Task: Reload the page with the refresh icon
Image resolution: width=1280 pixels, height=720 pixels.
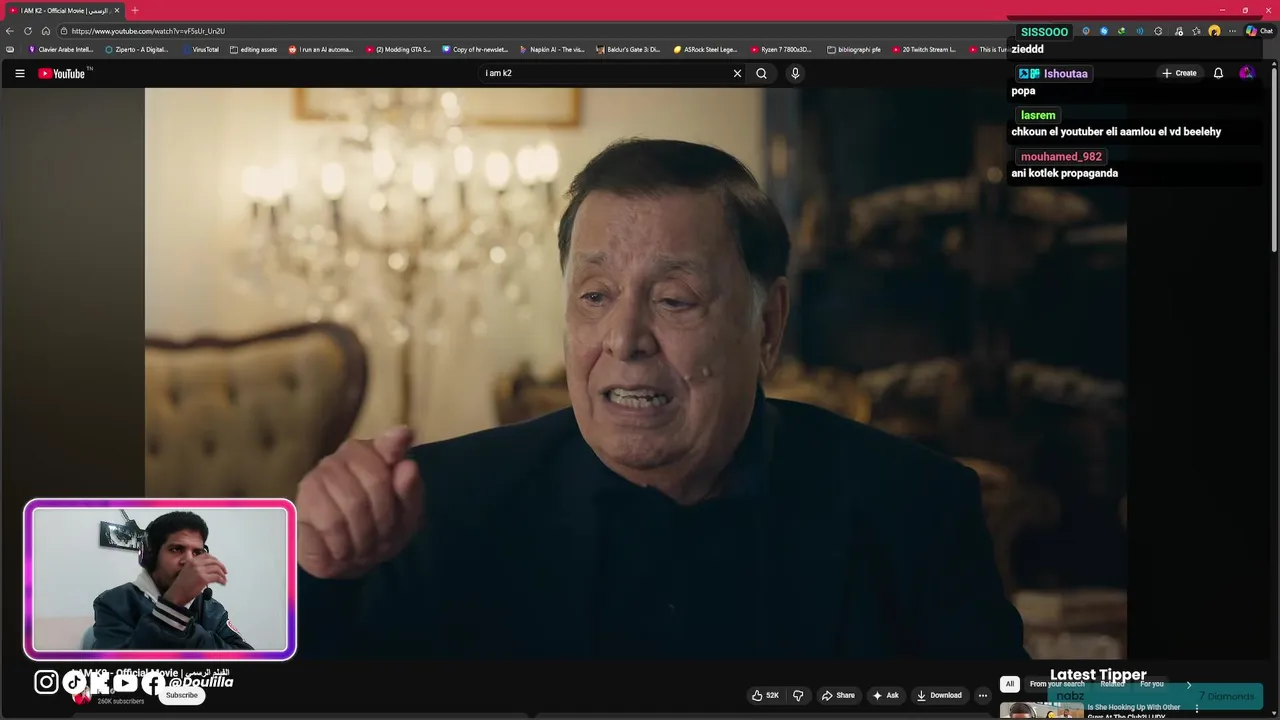Action: coord(28,31)
